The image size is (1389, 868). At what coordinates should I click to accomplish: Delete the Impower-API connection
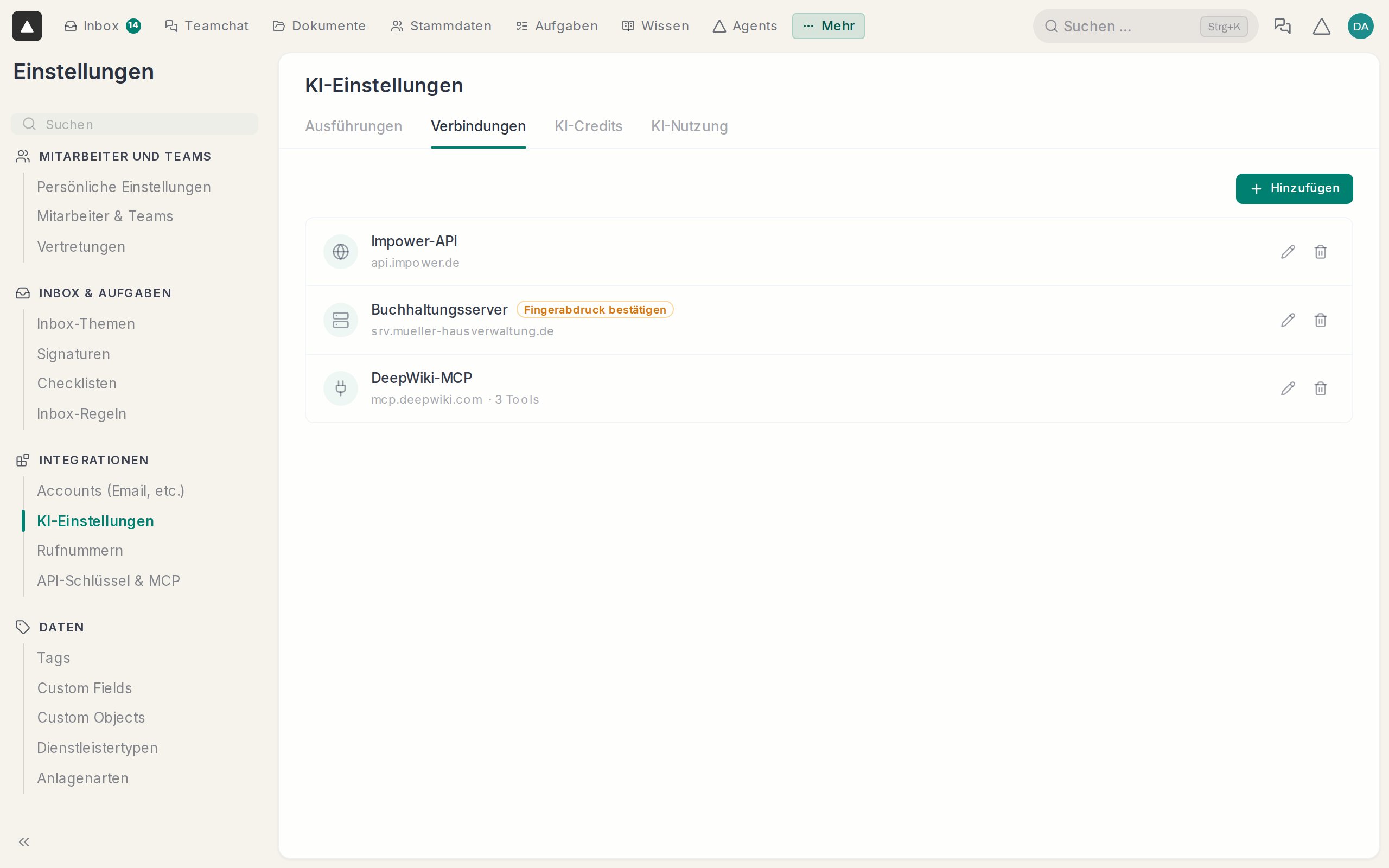1320,251
